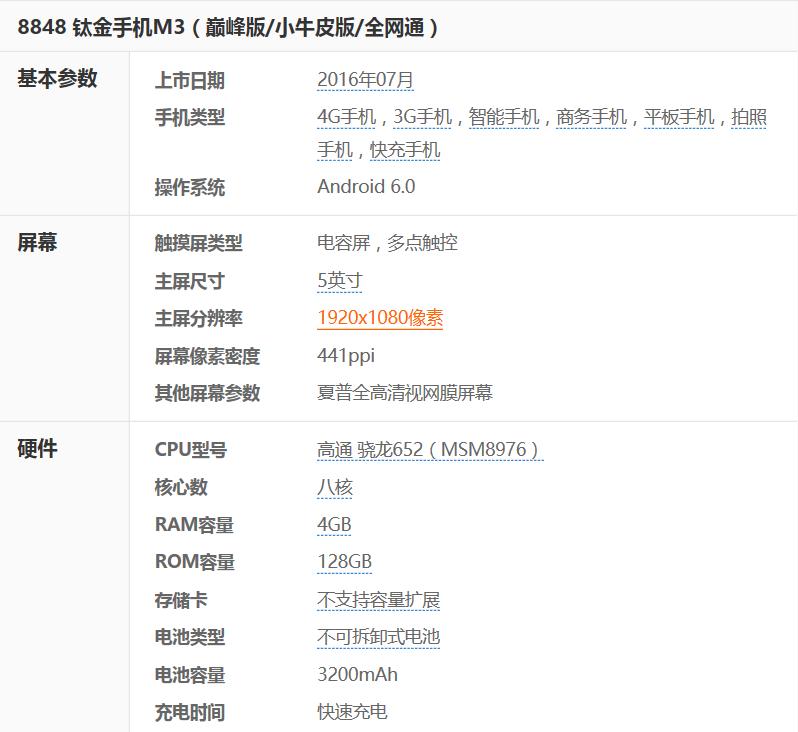Viewport: 798px width, 732px height.
Task: Open the 商务手机 category link
Action: pos(591,117)
